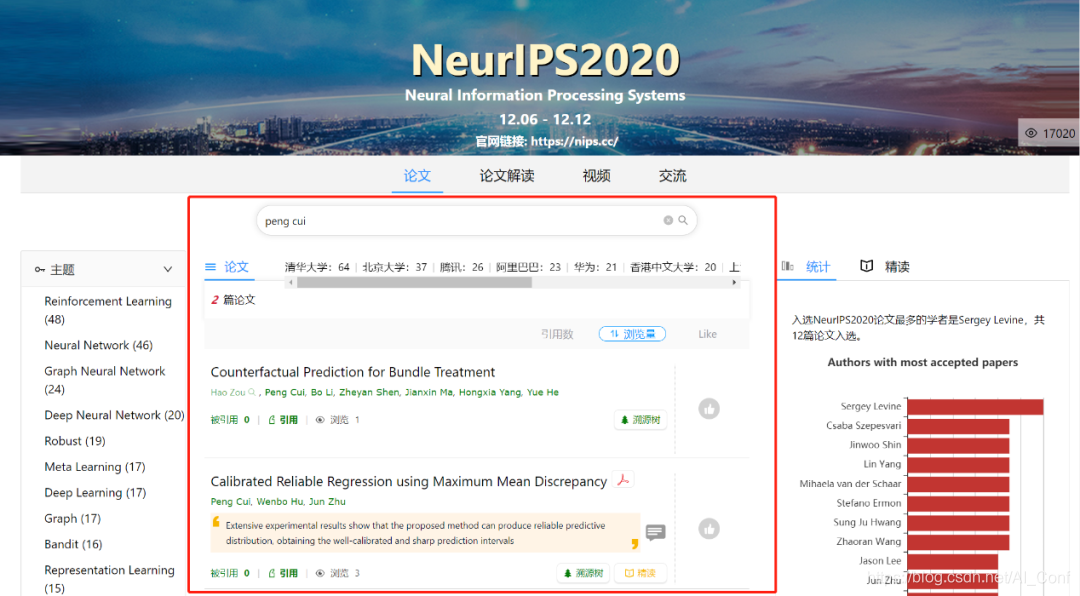Open 精读 button on Calibrated Regression paper
The image size is (1080, 596).
tap(640, 573)
